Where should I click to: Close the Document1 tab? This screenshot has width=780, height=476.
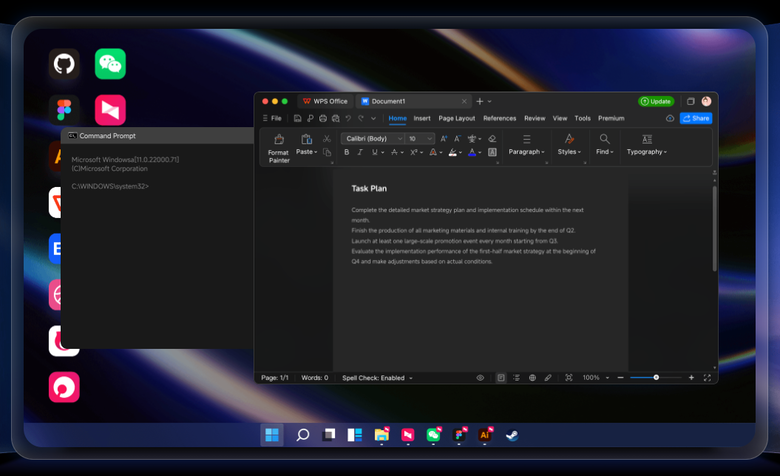pyautogui.click(x=464, y=101)
